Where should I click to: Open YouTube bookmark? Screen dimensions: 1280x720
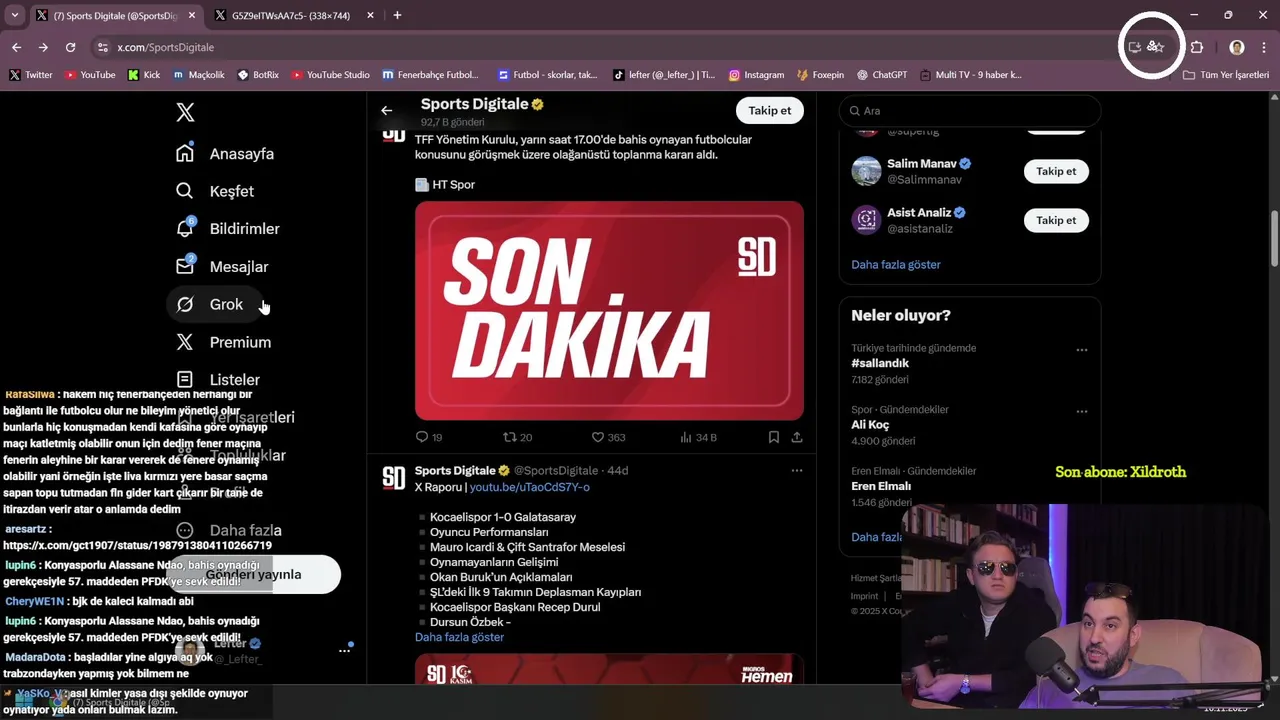tap(89, 75)
